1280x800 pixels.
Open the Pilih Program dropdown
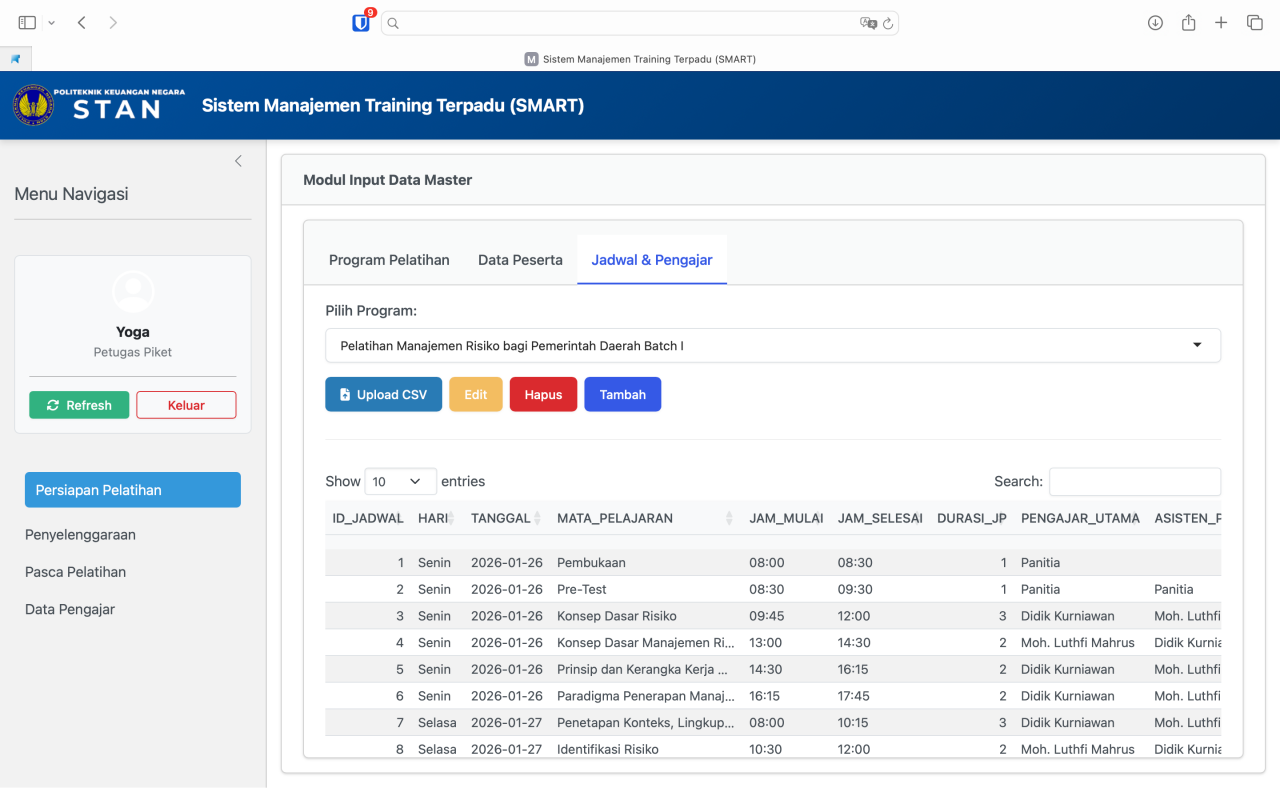772,345
